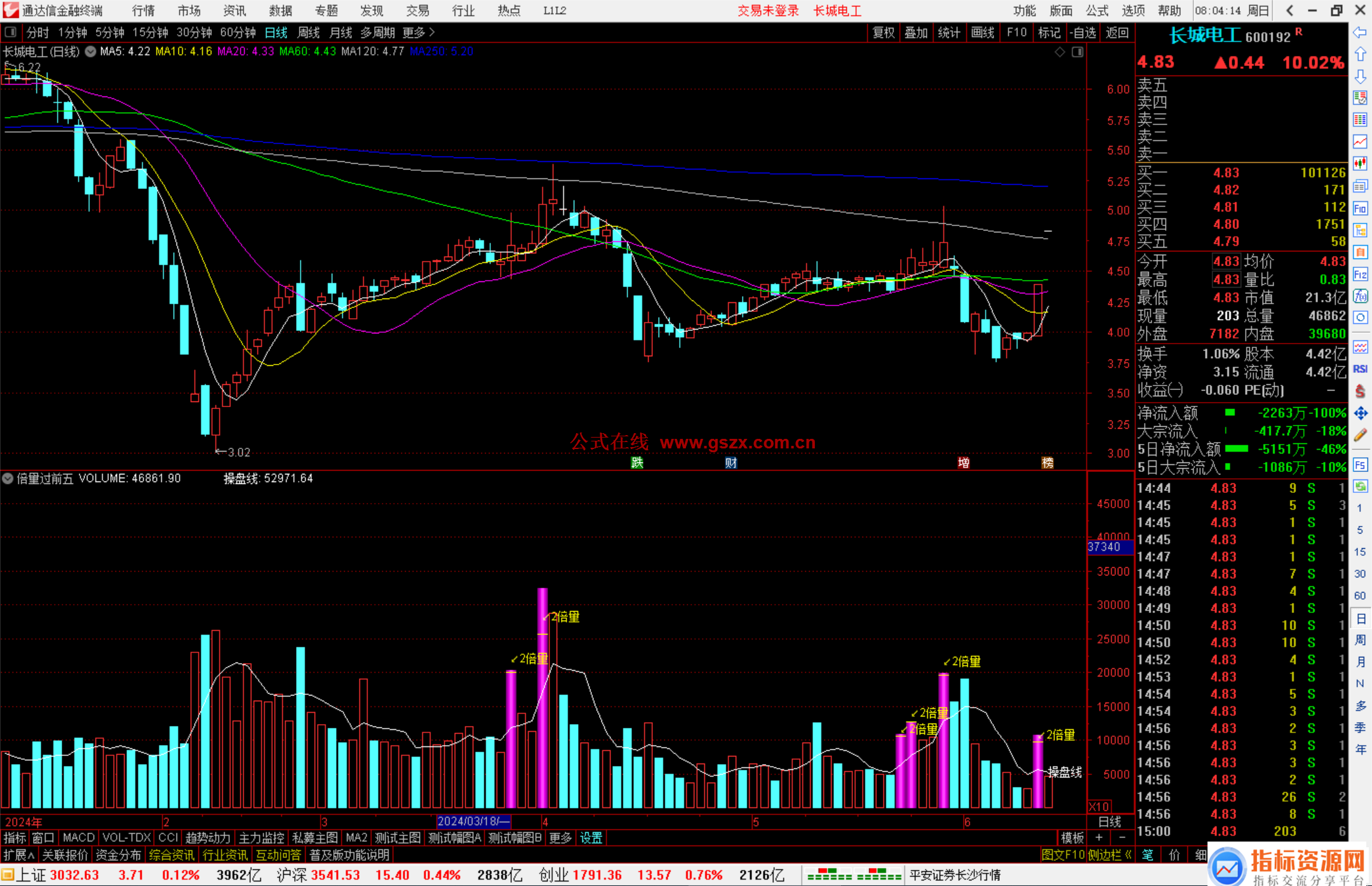Open the 资讯 menu

[x=234, y=10]
